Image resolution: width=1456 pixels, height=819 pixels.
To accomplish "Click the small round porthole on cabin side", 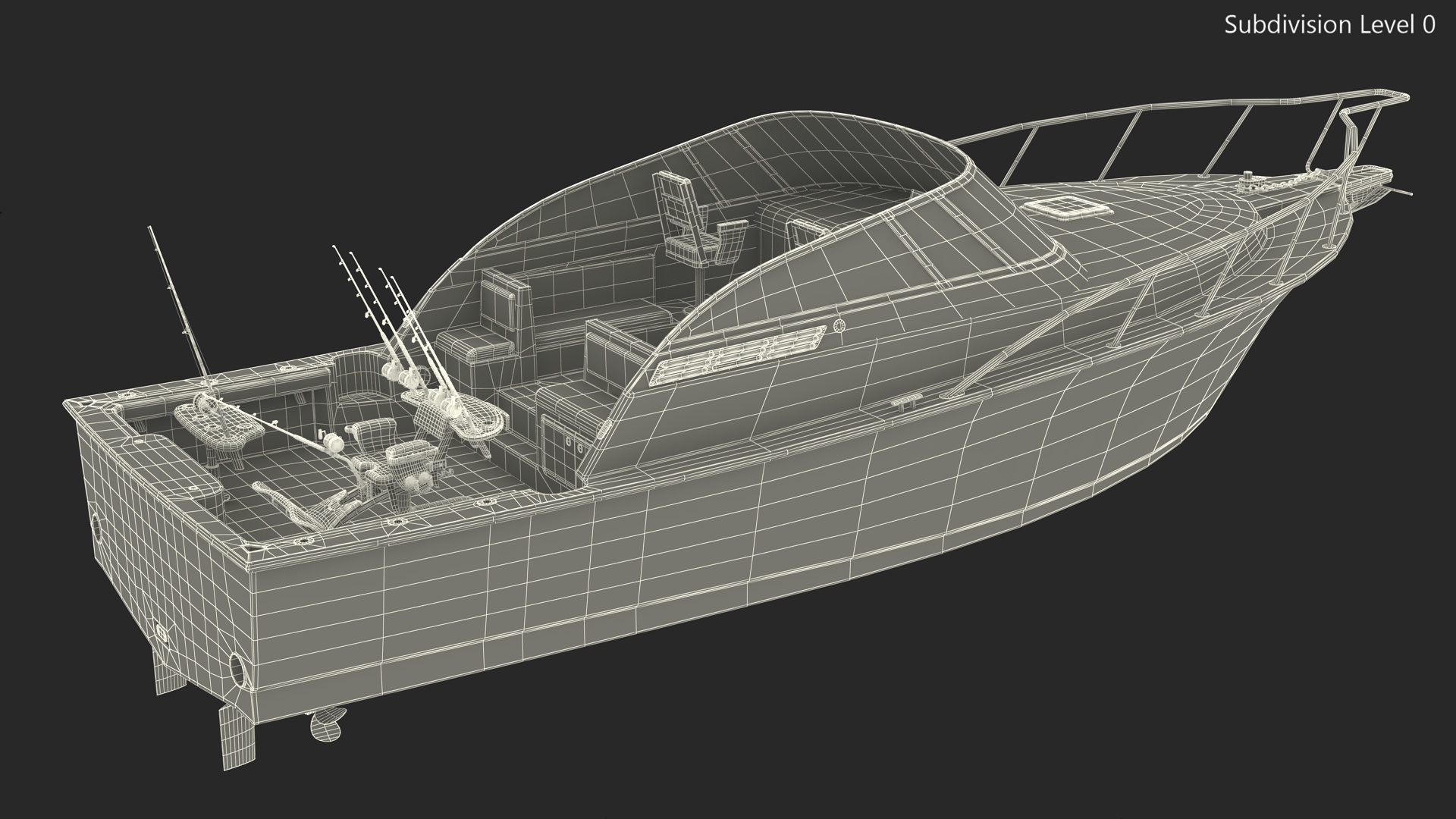I will pos(839,326).
